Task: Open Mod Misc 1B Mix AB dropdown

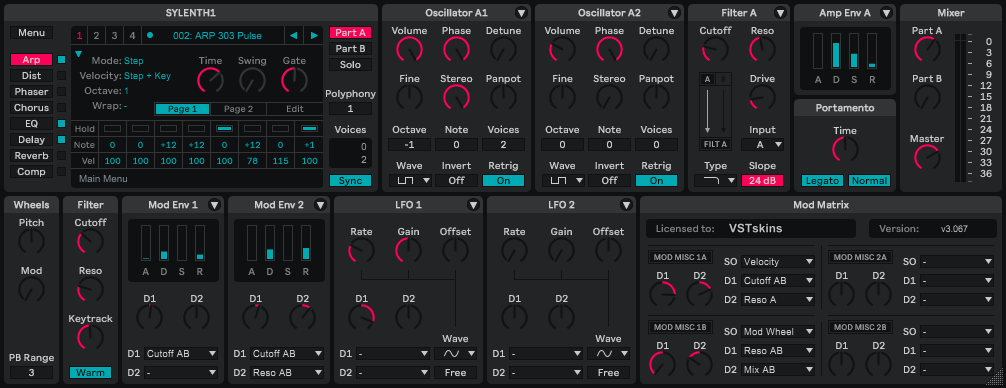Action: (x=778, y=369)
